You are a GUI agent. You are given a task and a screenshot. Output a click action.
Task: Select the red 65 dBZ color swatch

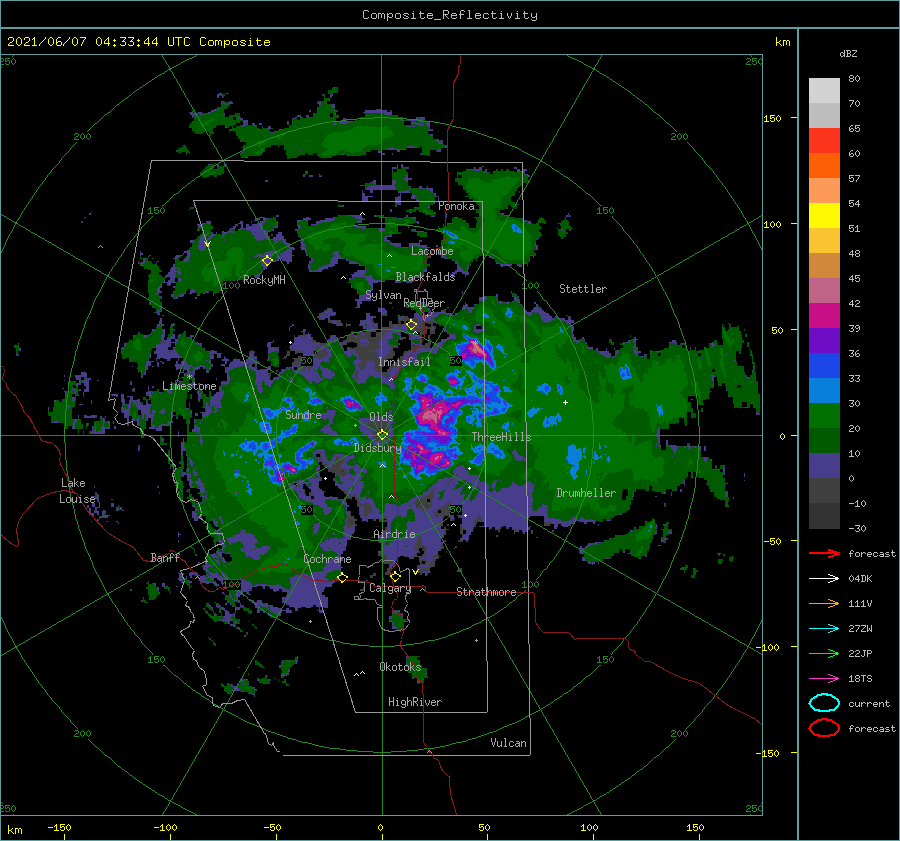824,140
